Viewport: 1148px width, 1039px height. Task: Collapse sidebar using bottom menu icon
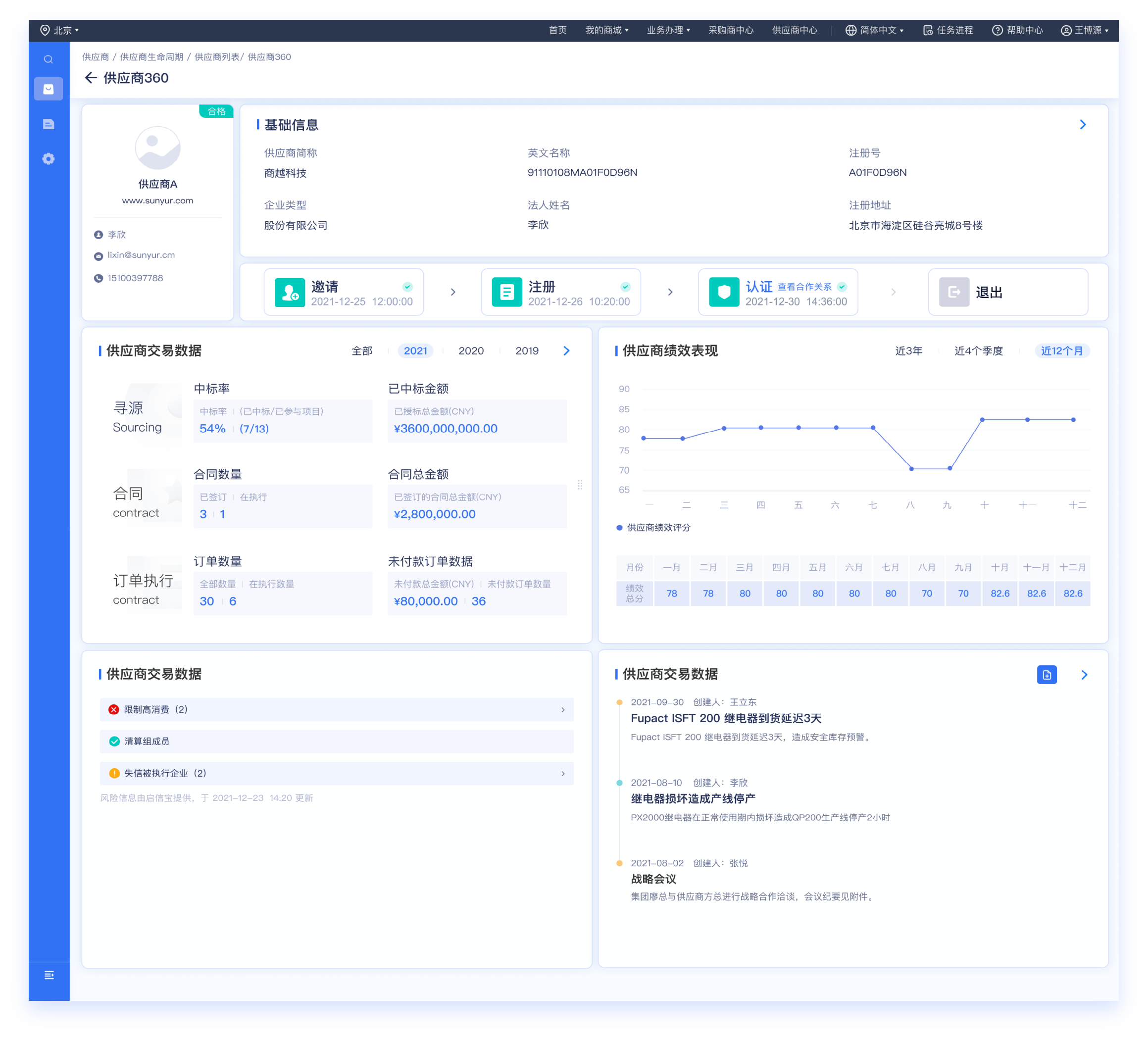point(49,975)
